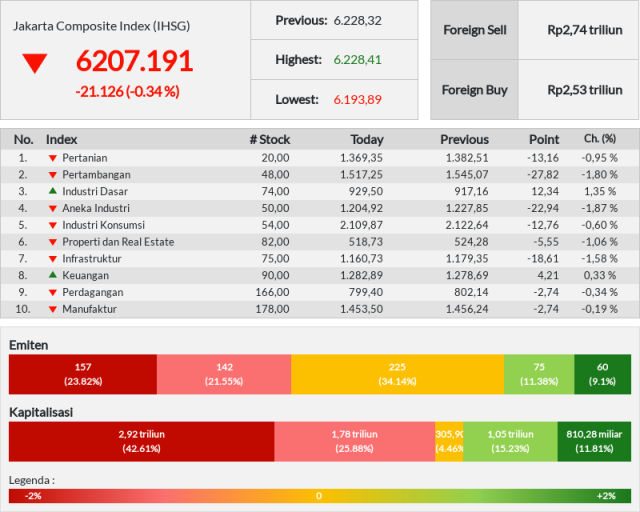Click the Kapitalisasi 2,92 triliun red segment
The height and width of the screenshot is (512, 640).
pos(142,441)
